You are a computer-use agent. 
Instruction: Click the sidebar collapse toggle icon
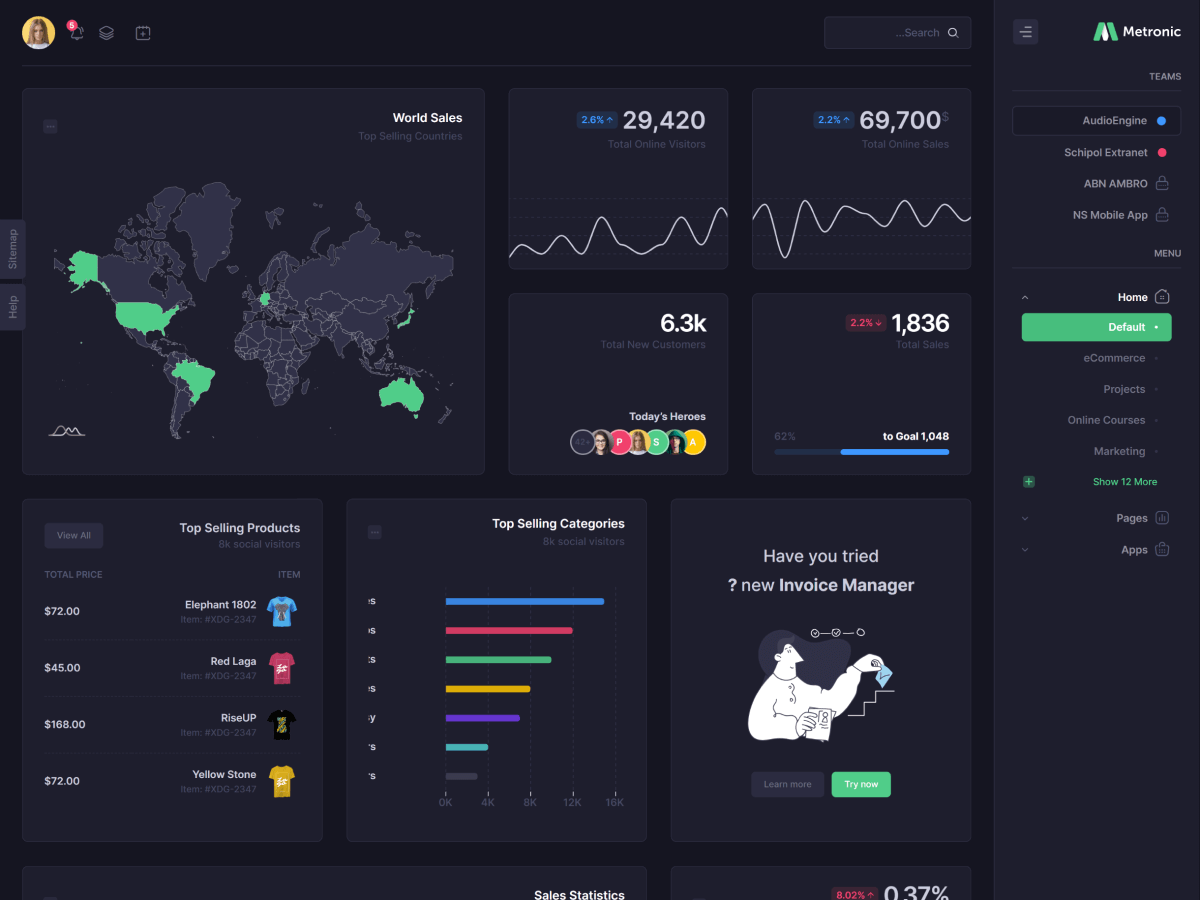point(1025,32)
